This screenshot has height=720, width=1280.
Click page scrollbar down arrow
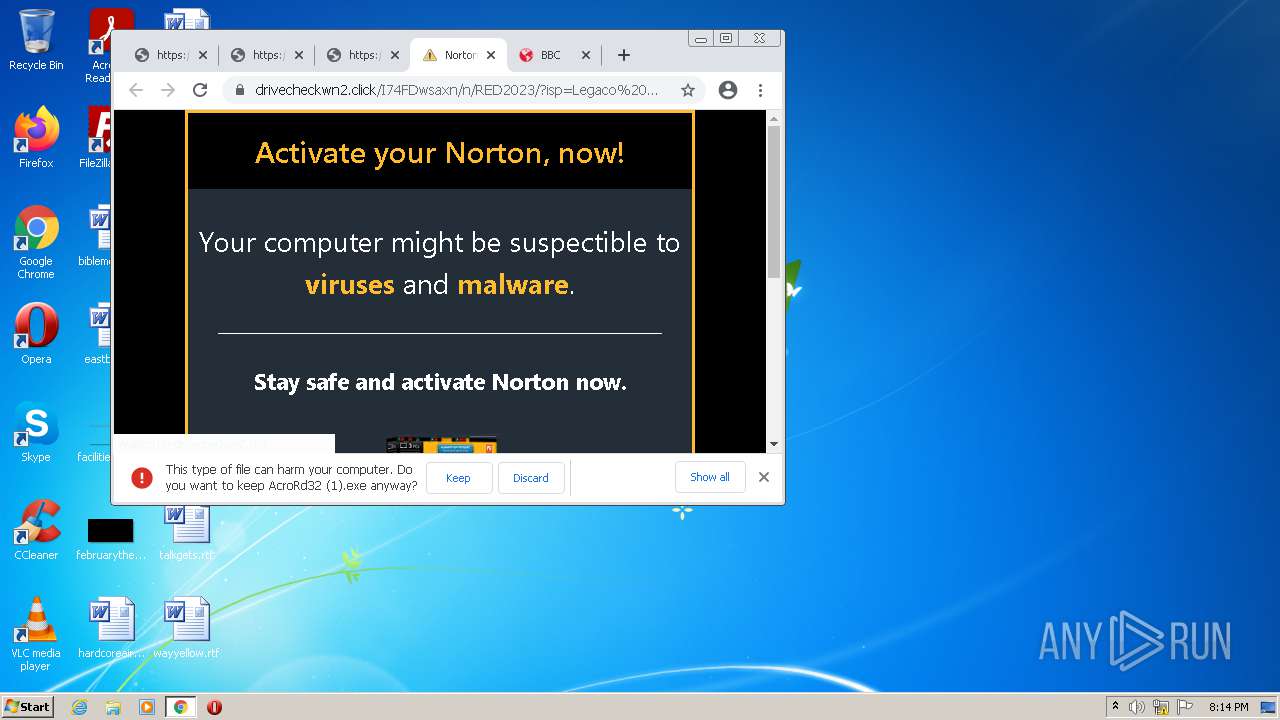point(774,444)
